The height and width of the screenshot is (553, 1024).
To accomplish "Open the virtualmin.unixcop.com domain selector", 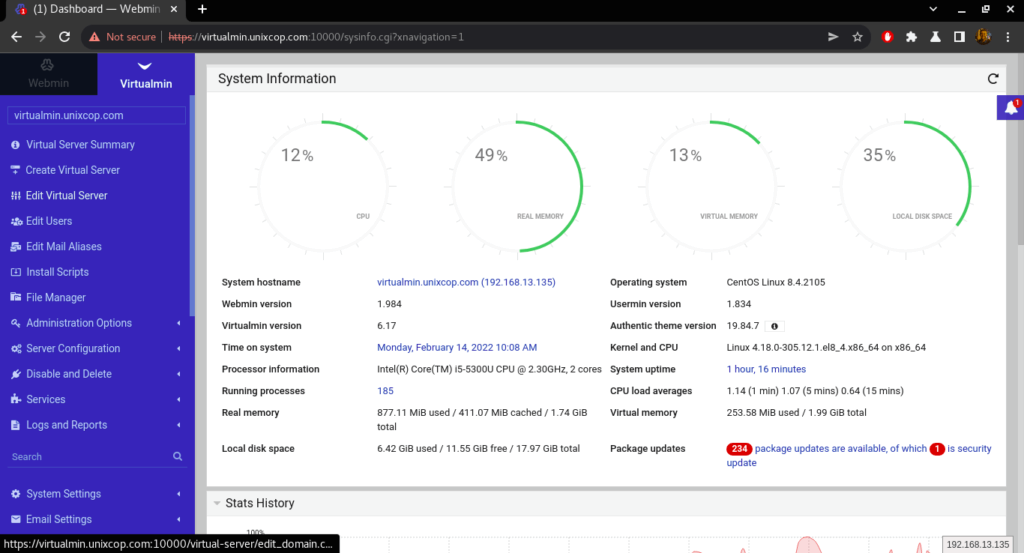I will [96, 116].
